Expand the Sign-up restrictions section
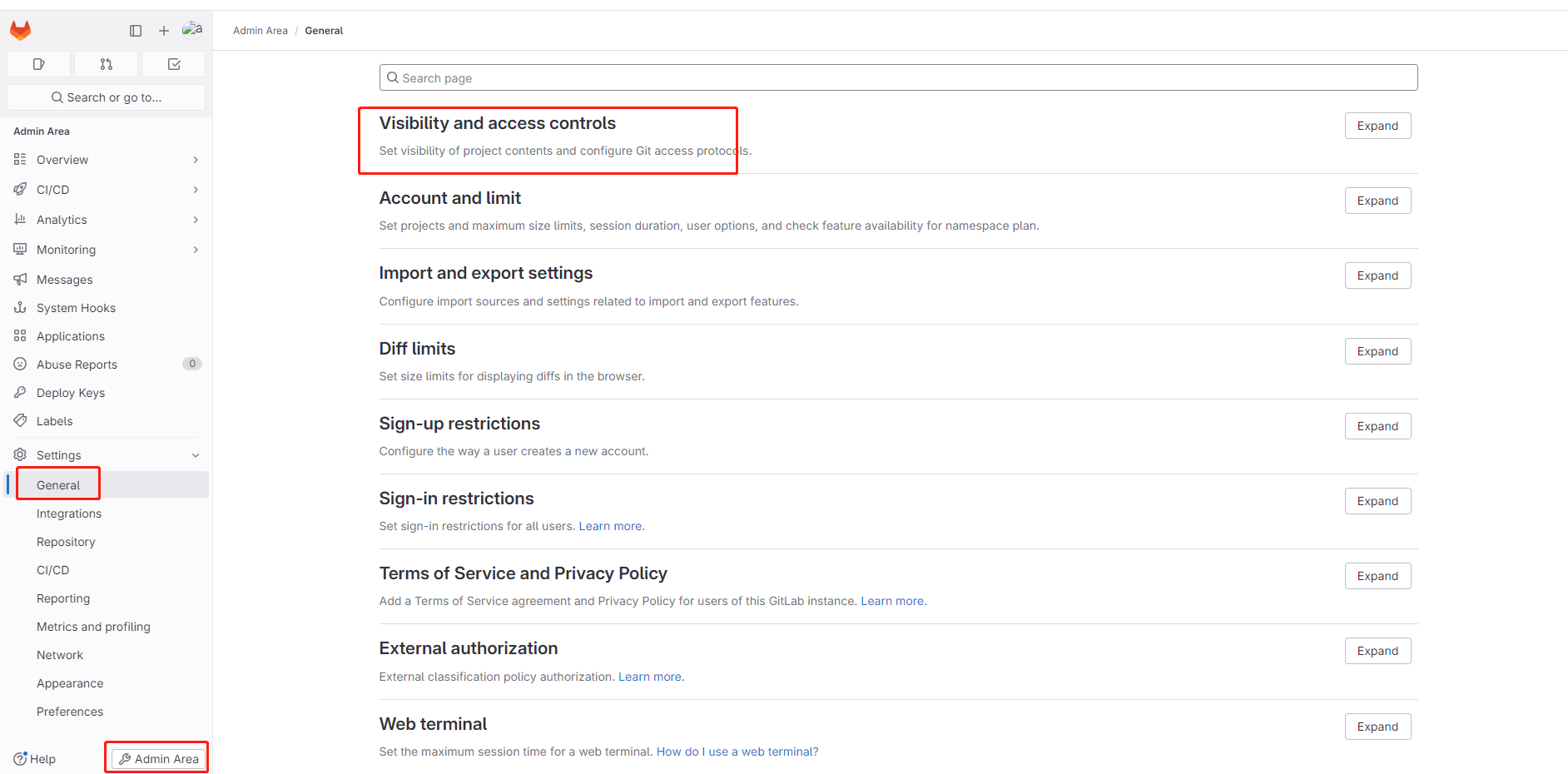1568x774 pixels. click(1377, 426)
